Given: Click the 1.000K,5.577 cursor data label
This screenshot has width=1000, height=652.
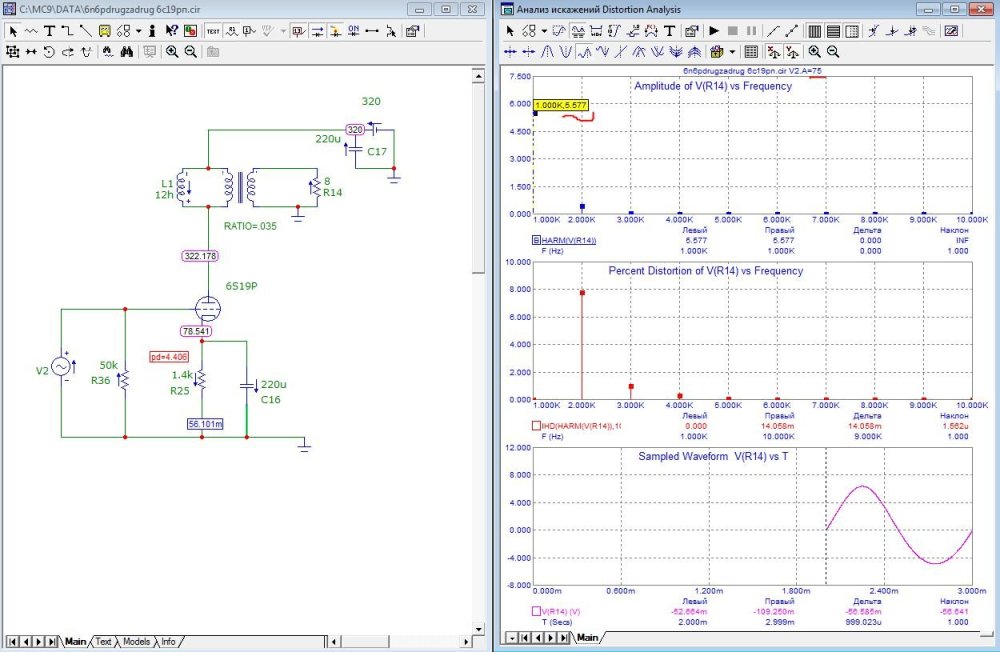Looking at the screenshot, I should [x=561, y=104].
